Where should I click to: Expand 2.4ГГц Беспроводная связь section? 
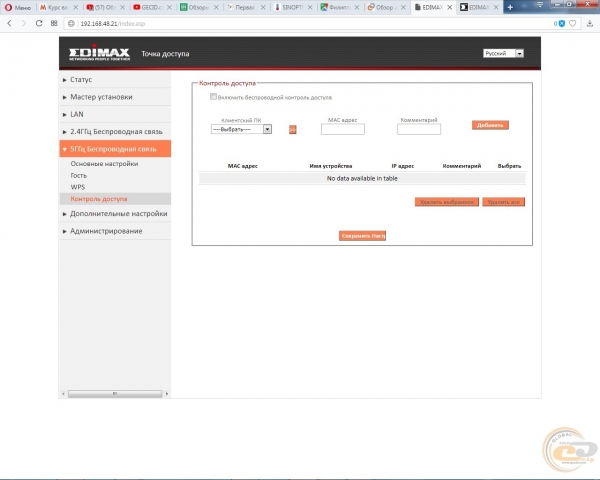(115, 131)
